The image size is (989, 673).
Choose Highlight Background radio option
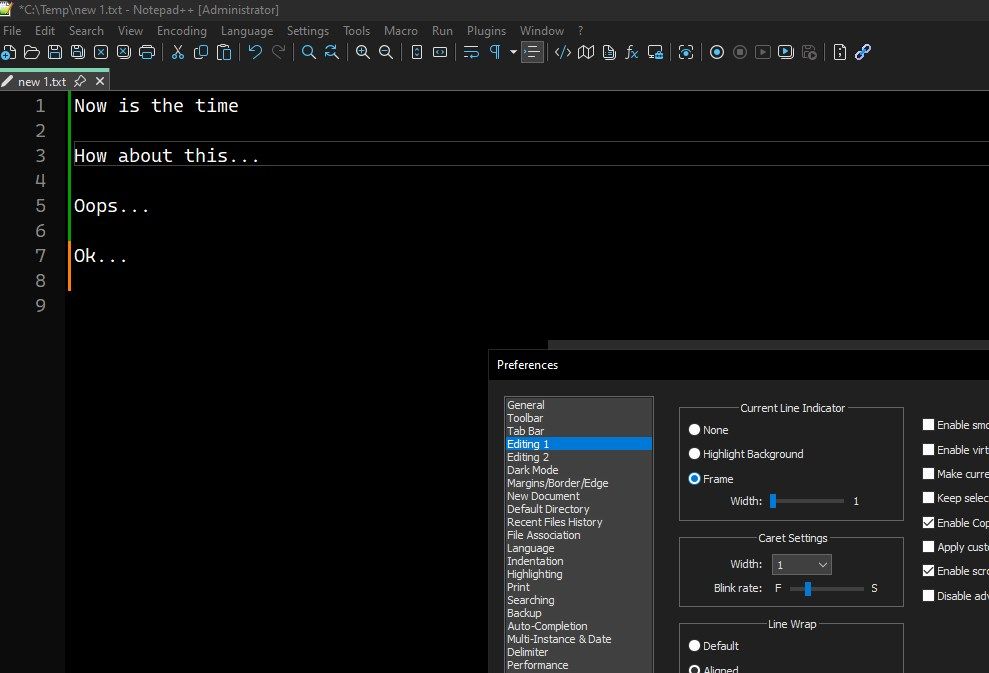(694, 454)
